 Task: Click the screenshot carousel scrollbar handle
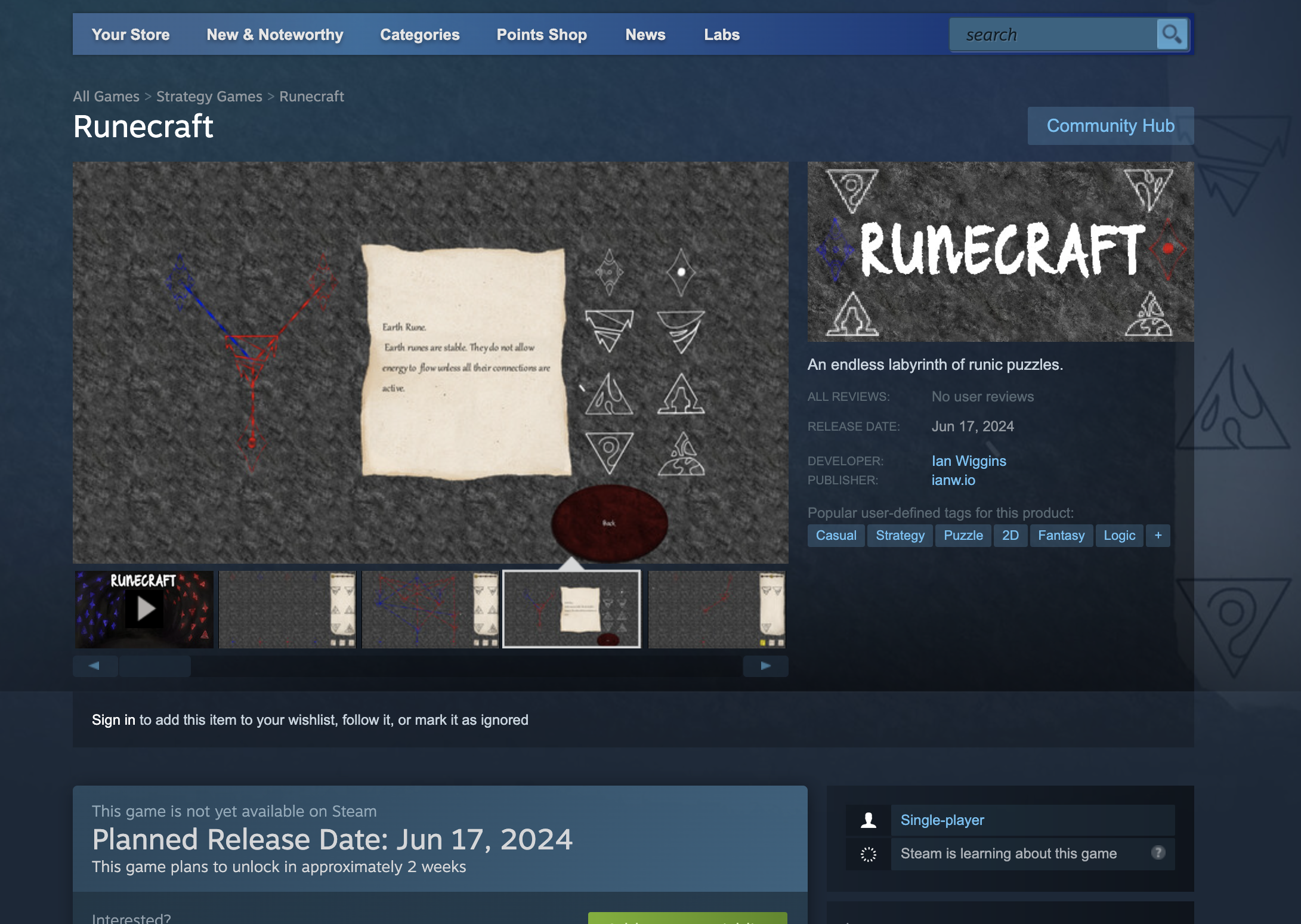(x=155, y=666)
